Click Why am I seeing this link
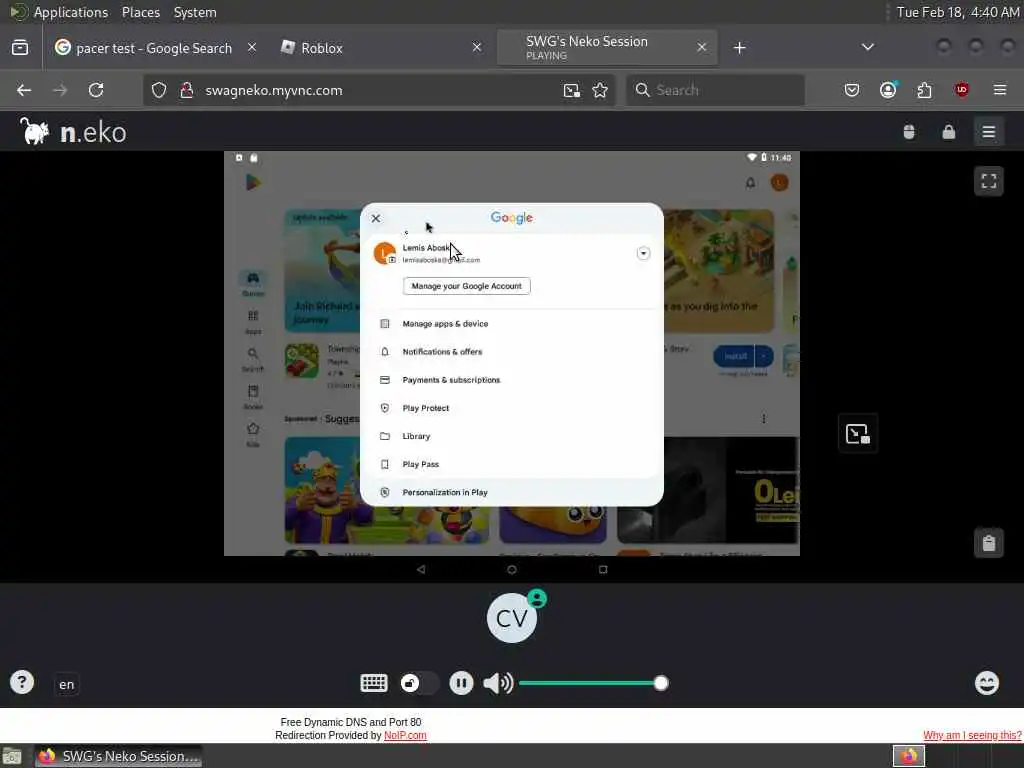The width and height of the screenshot is (1024, 768). tap(972, 735)
